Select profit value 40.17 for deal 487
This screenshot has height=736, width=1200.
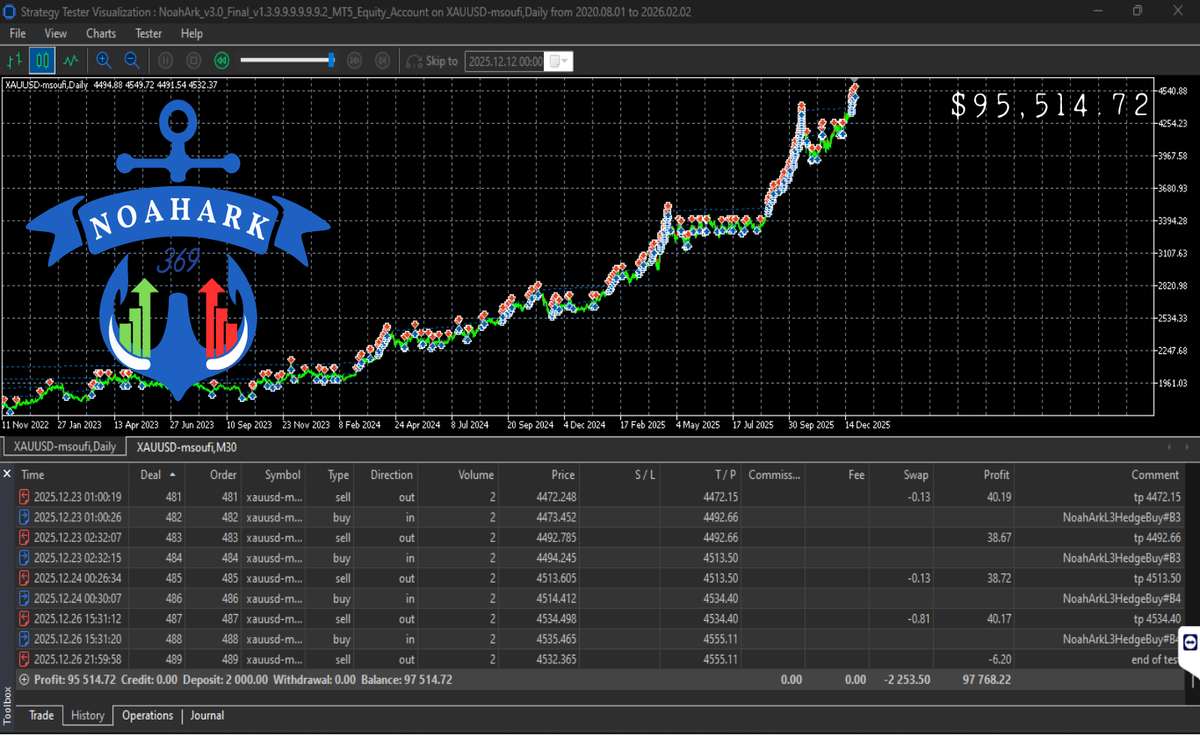[x=997, y=619]
